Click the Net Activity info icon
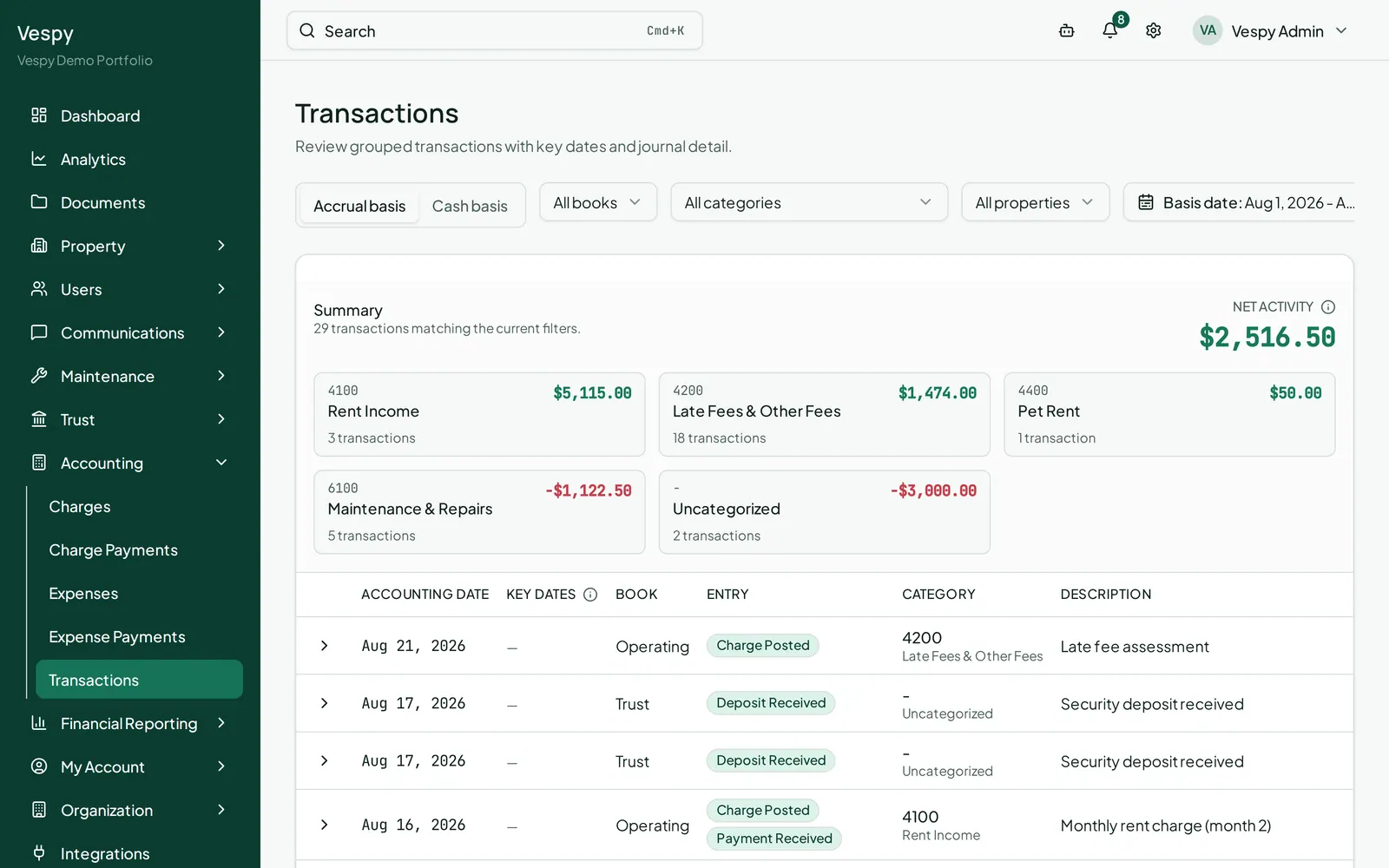Viewport: 1389px width, 868px height. click(x=1328, y=307)
